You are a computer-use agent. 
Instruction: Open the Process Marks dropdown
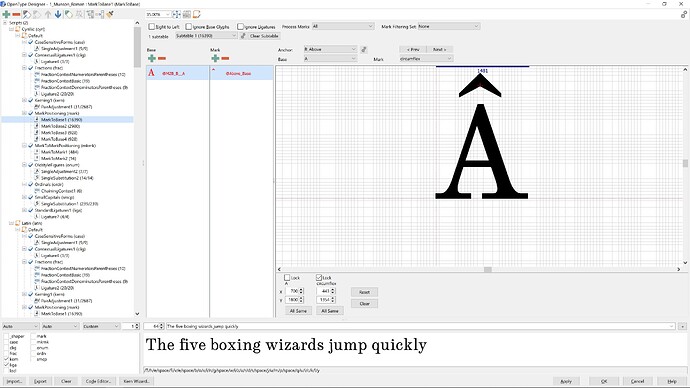coord(343,26)
